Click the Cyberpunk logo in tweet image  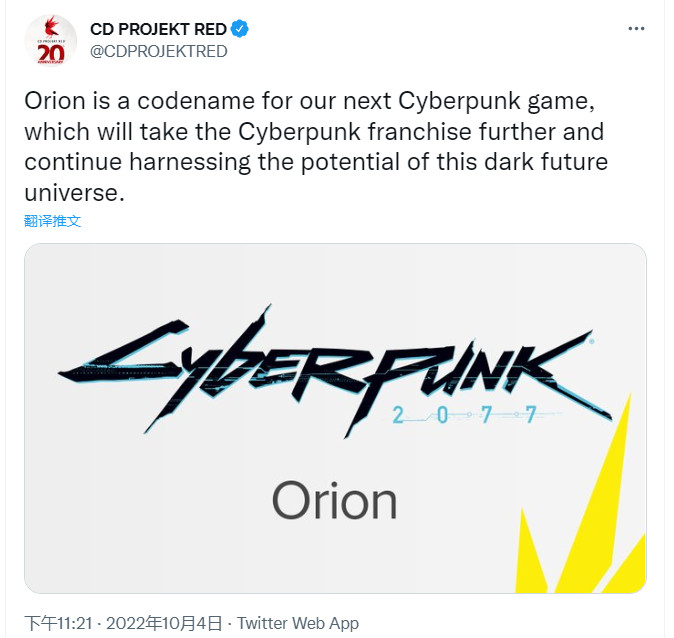(x=334, y=370)
